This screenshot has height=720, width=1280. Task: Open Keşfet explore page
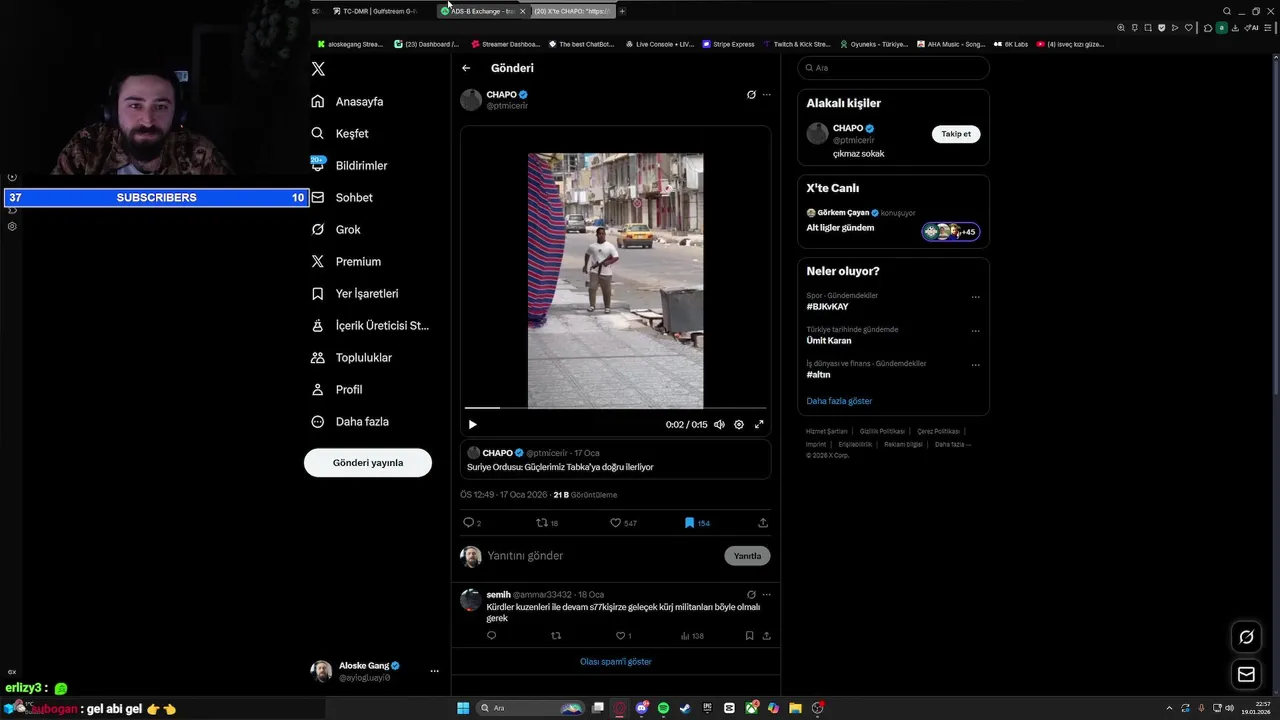pos(340,133)
